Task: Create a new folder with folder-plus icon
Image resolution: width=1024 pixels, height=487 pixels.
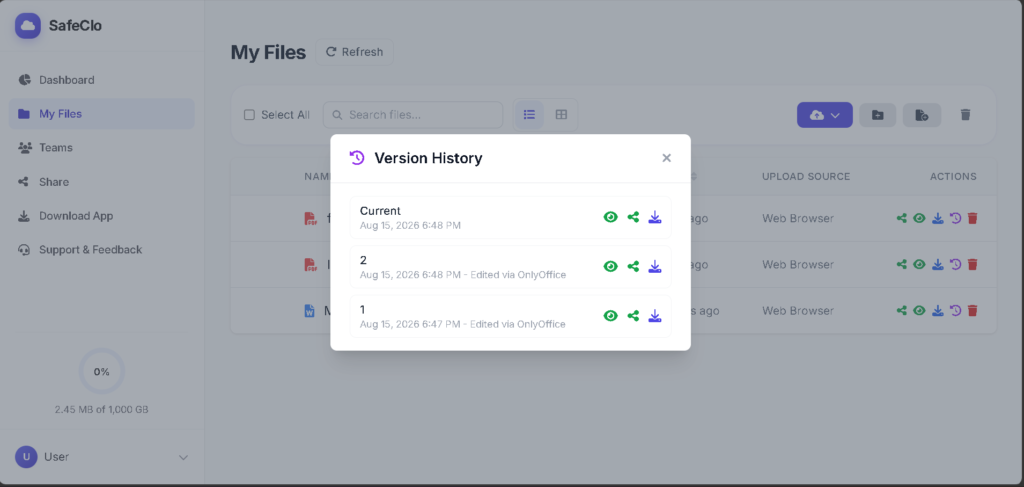Action: [878, 115]
